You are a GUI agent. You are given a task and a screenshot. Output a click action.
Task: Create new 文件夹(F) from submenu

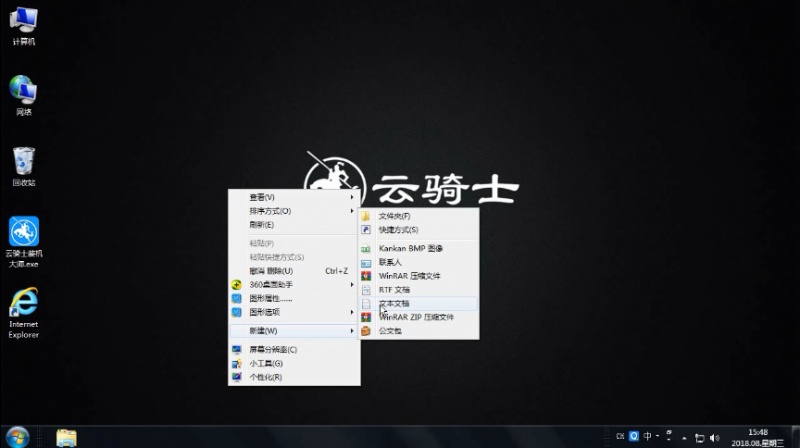[419, 216]
